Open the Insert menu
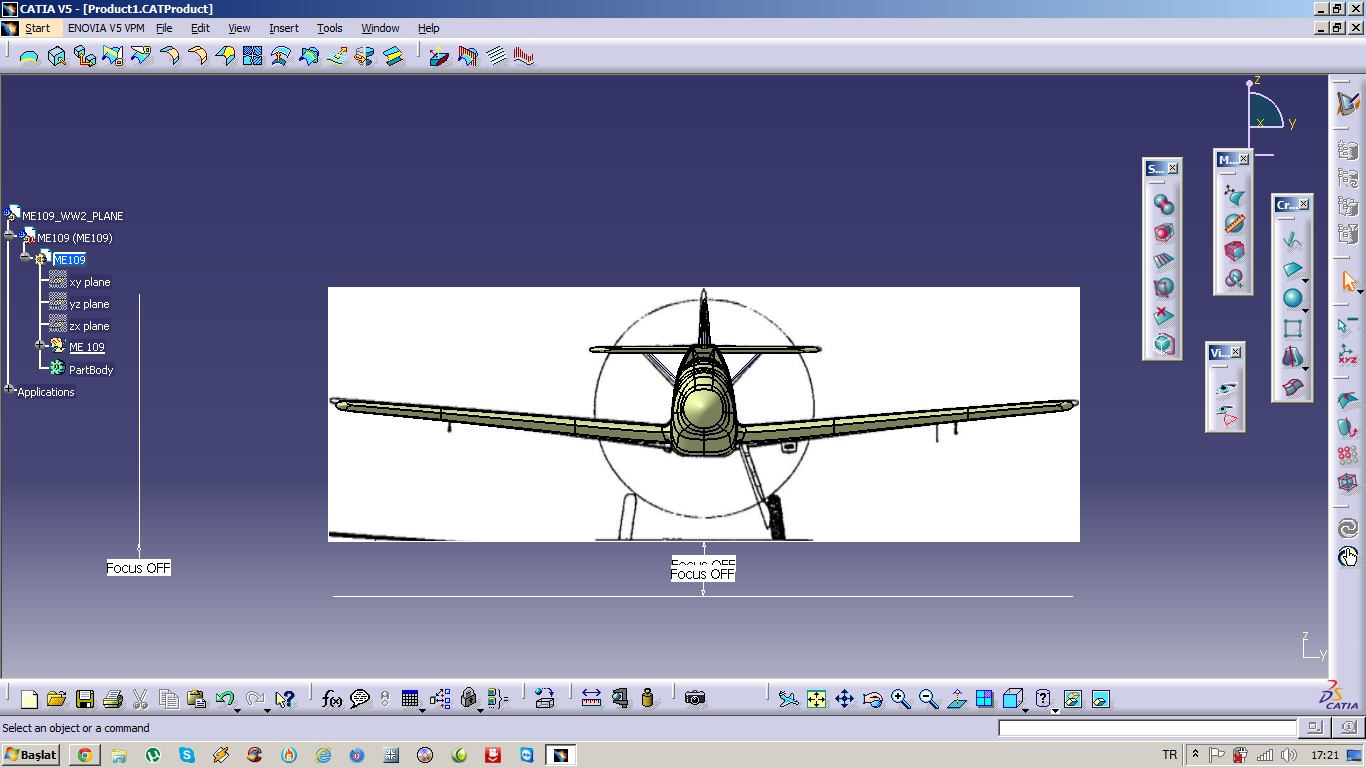This screenshot has height=768, width=1366. 284,28
